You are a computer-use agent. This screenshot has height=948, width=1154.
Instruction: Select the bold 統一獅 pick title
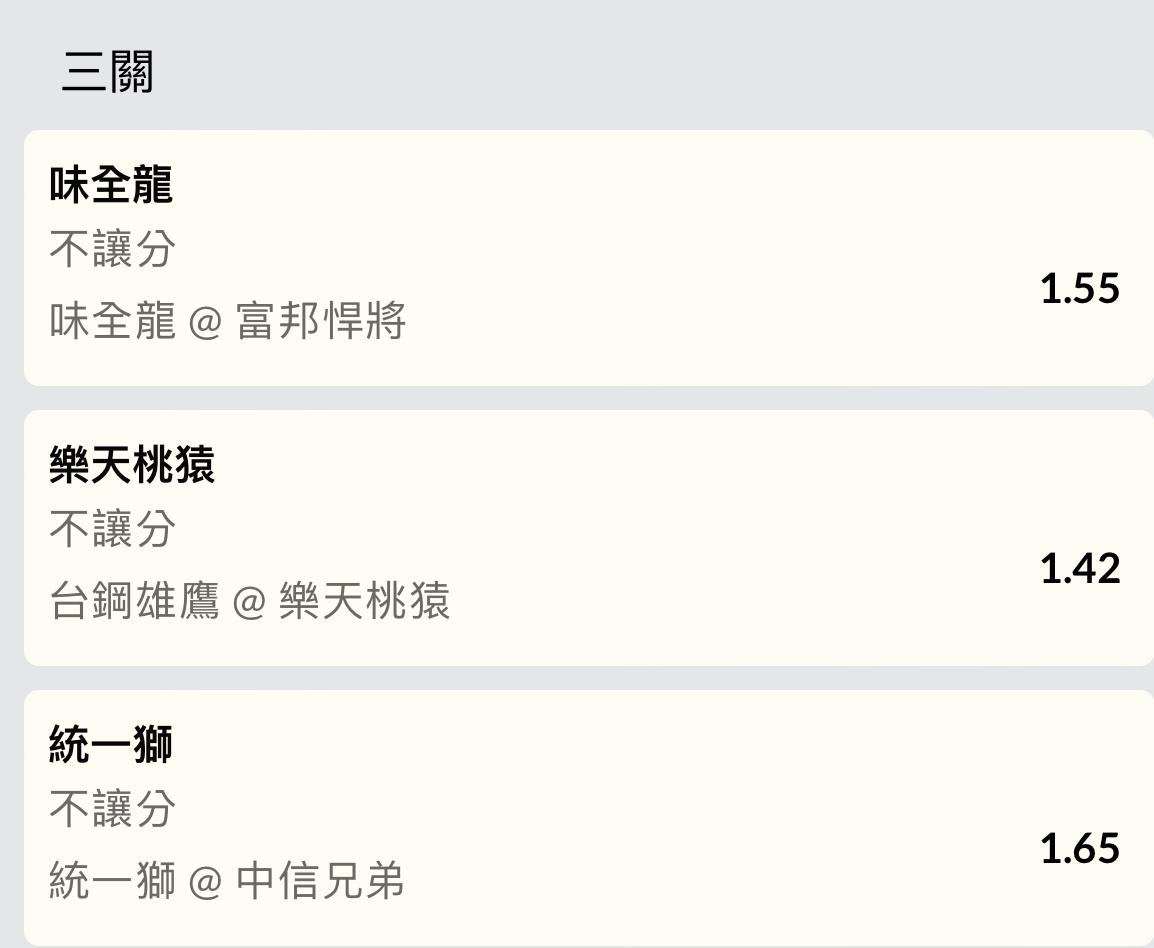(111, 745)
